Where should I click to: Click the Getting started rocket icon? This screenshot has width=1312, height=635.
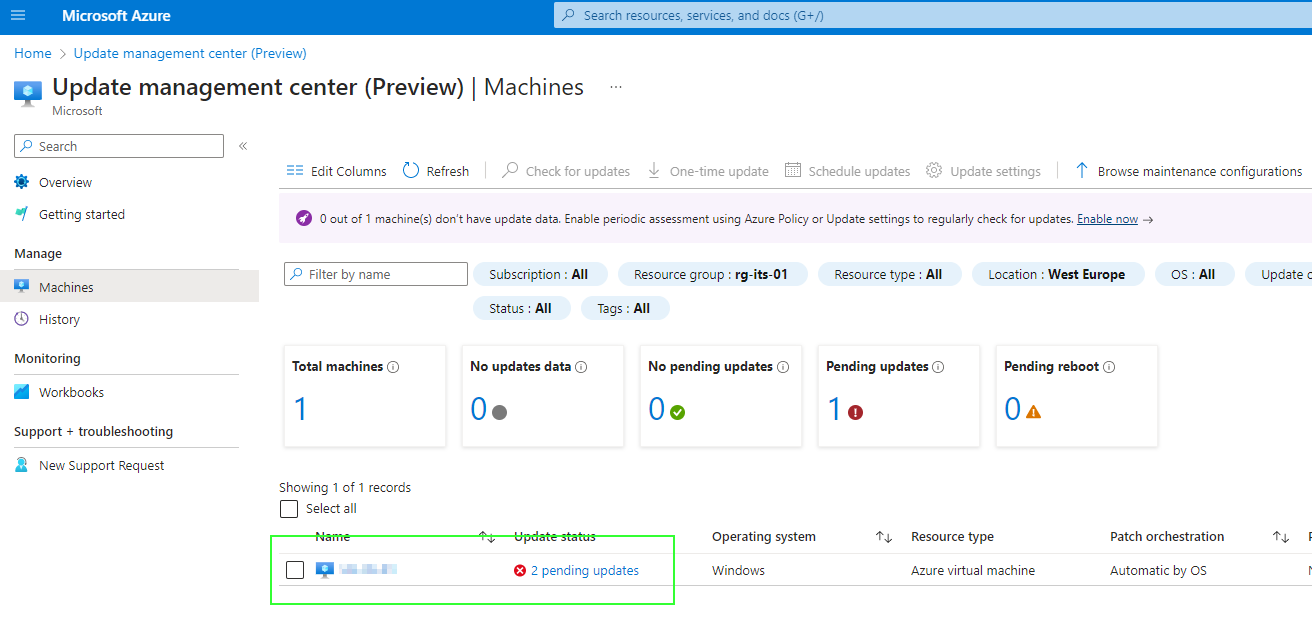click(22, 214)
